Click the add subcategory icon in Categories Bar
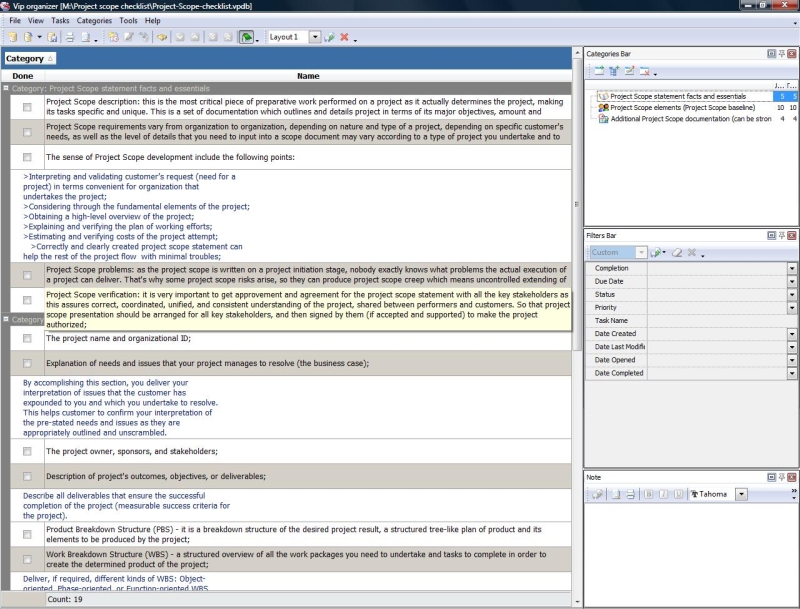Viewport: 800px width, 609px height. pyautogui.click(x=614, y=71)
